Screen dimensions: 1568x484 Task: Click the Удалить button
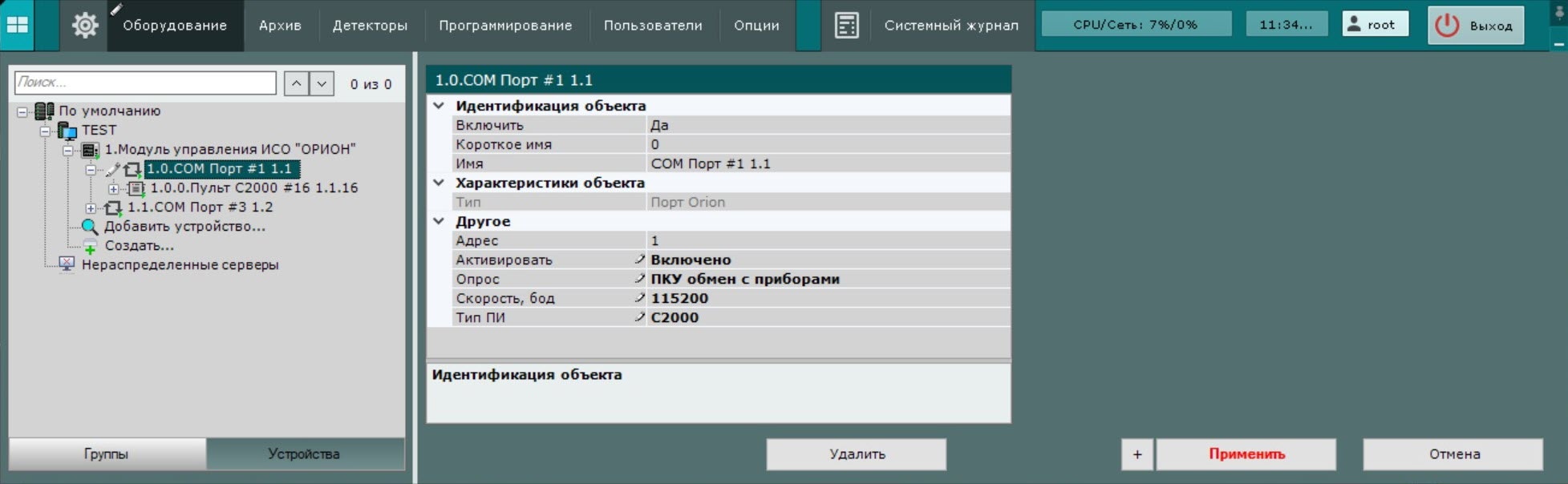pyautogui.click(x=856, y=454)
